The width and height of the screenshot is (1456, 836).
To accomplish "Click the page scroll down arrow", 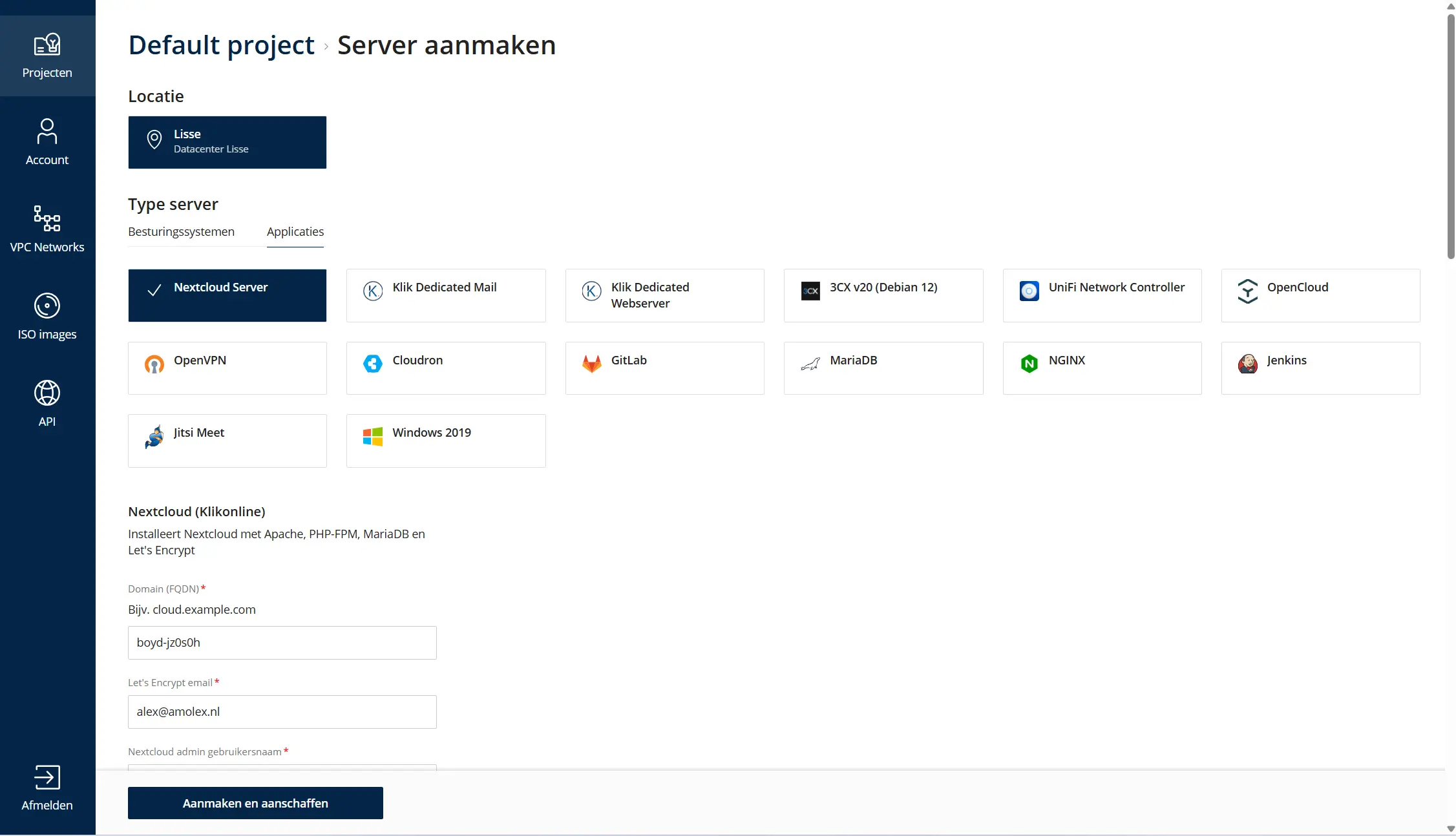I will 1450,829.
